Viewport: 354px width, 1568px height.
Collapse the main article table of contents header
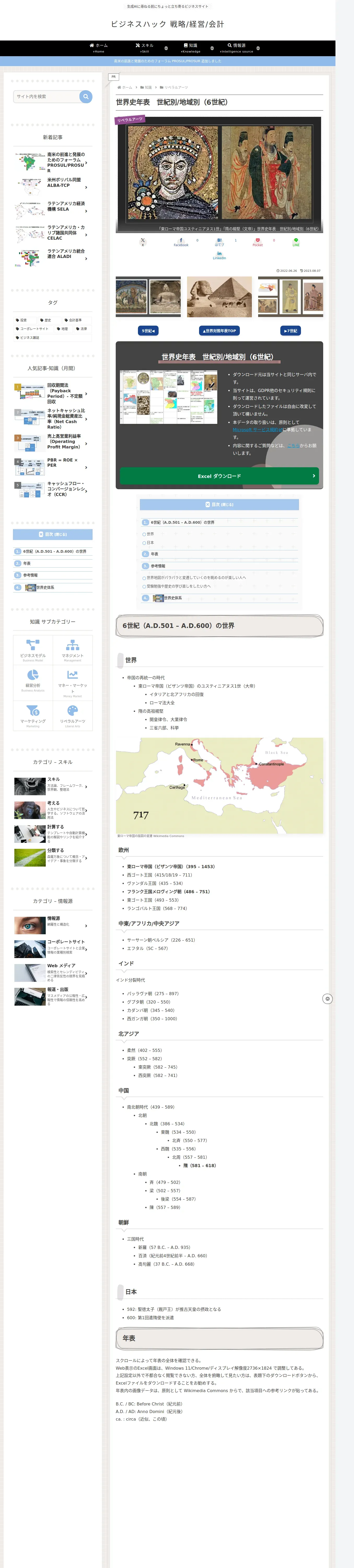coord(219,505)
